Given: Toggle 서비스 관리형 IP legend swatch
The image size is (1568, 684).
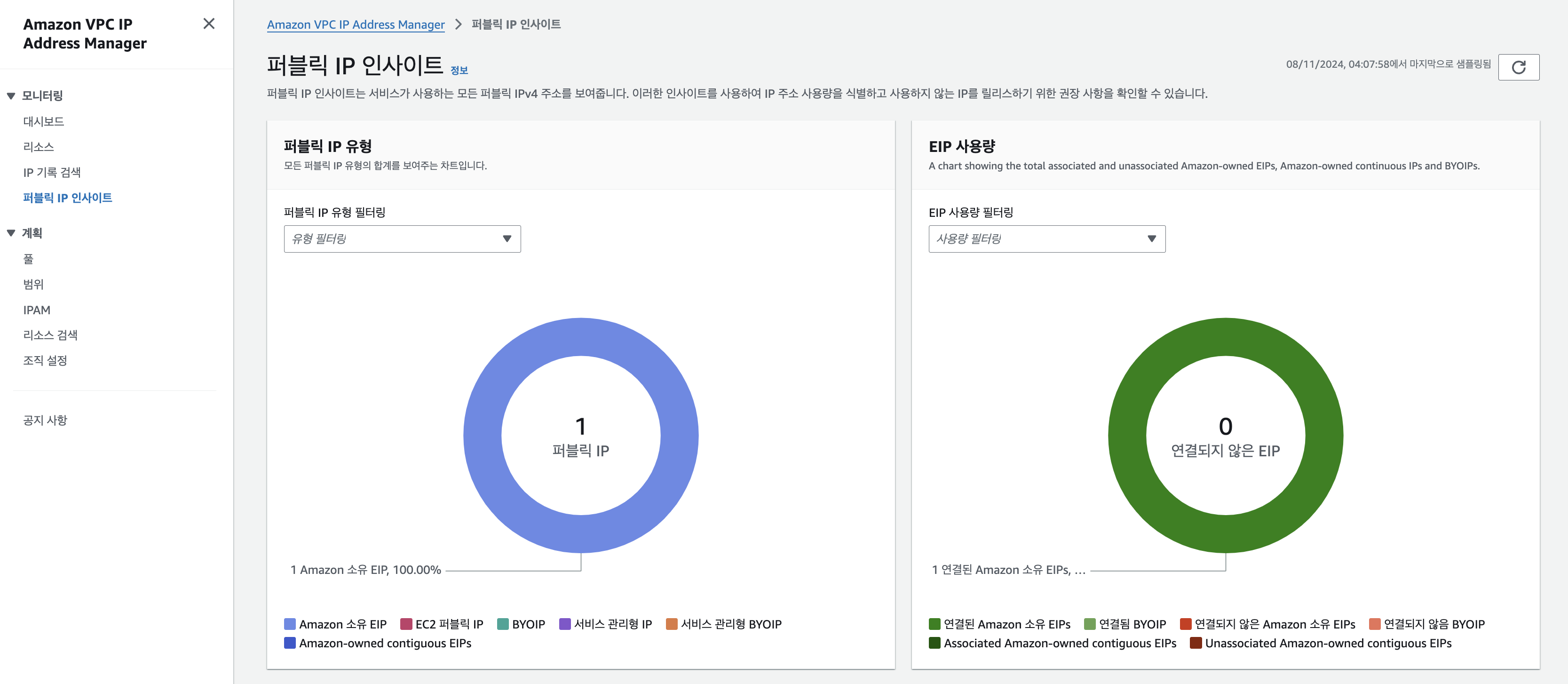Looking at the screenshot, I should coord(565,624).
